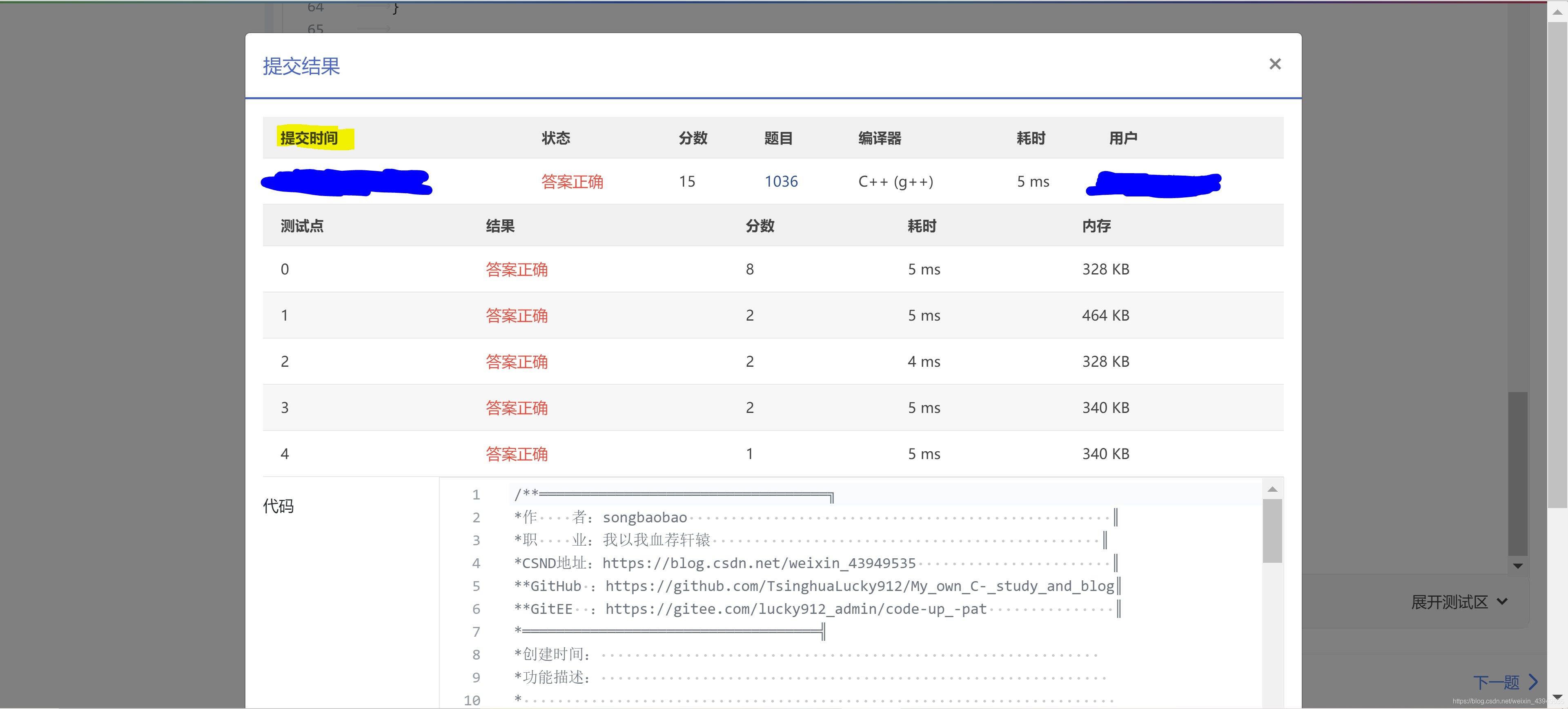The width and height of the screenshot is (1568, 709).
Task: Click the code panel scroll-up arrow
Action: click(x=1272, y=489)
